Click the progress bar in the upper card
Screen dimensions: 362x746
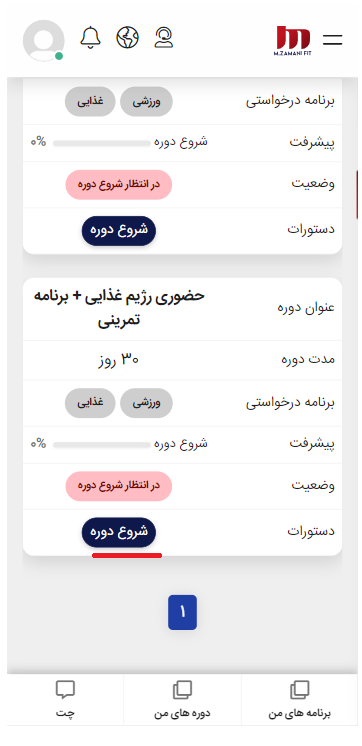pos(102,143)
